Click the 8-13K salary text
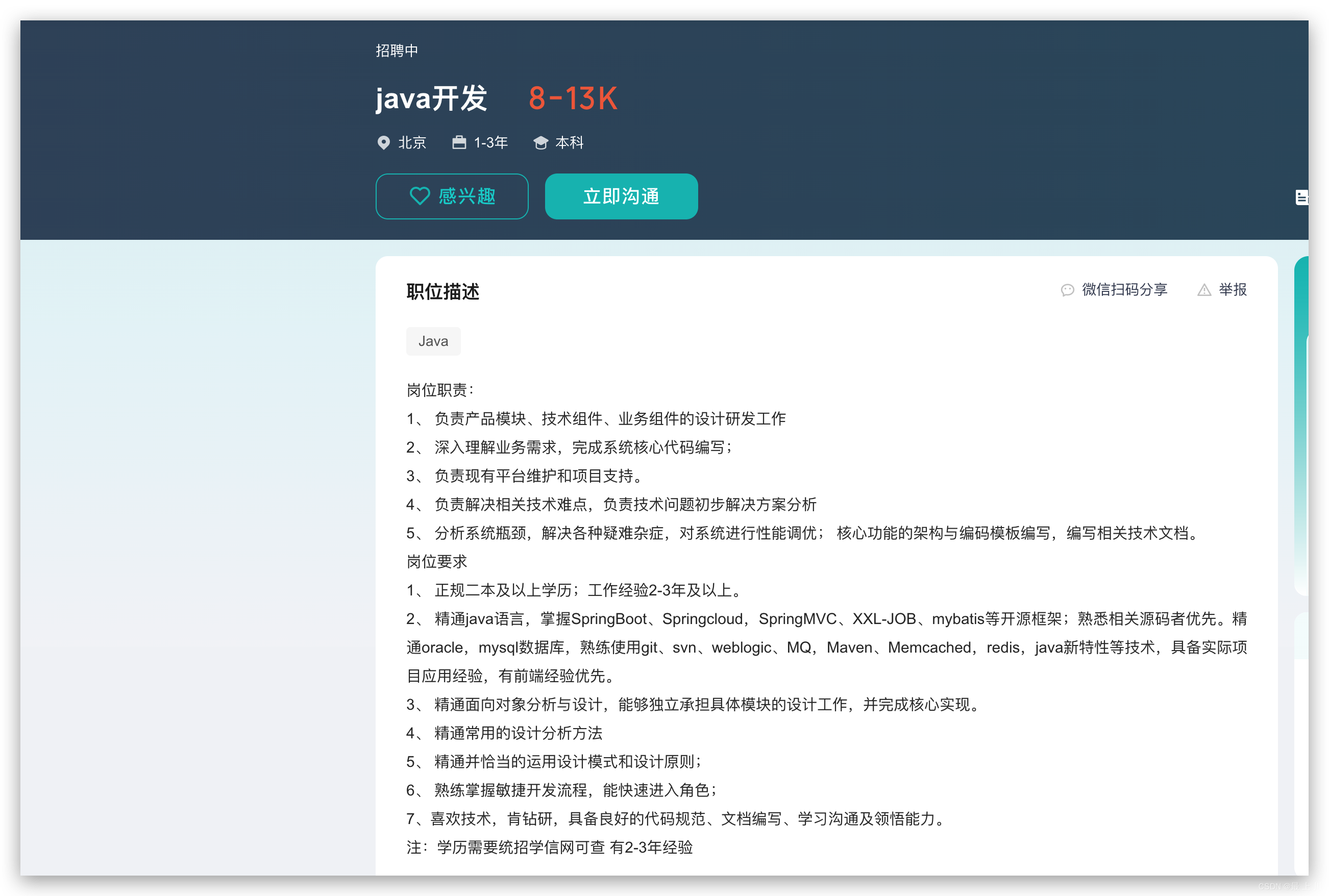1329x896 pixels. coord(573,98)
